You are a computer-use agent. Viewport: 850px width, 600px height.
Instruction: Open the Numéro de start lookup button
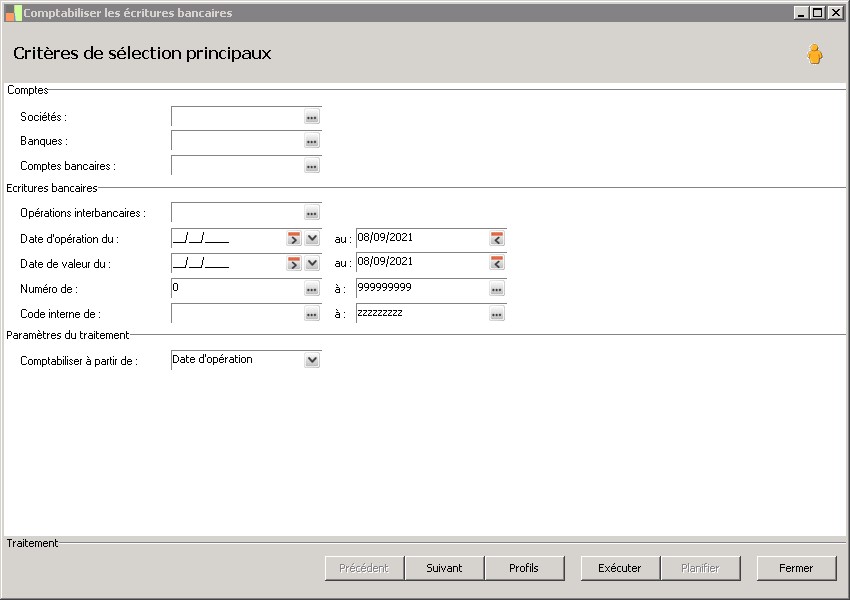pos(311,289)
